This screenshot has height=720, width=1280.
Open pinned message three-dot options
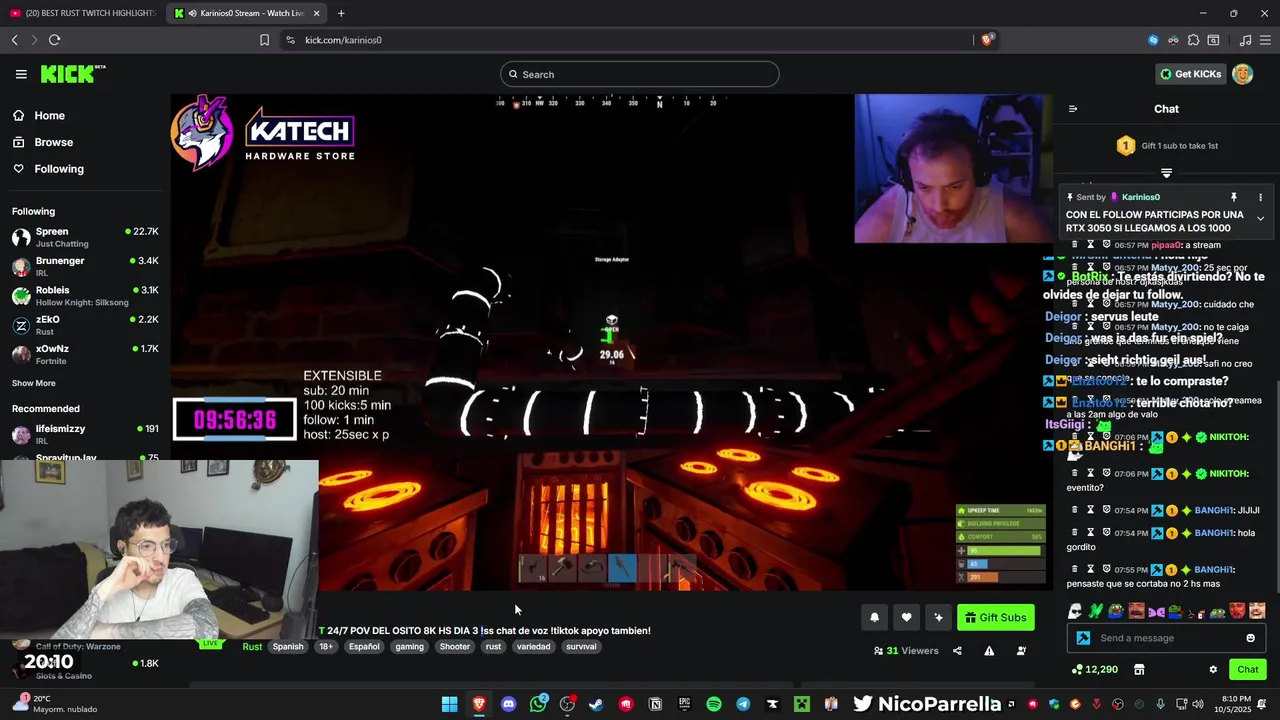pyautogui.click(x=1260, y=197)
